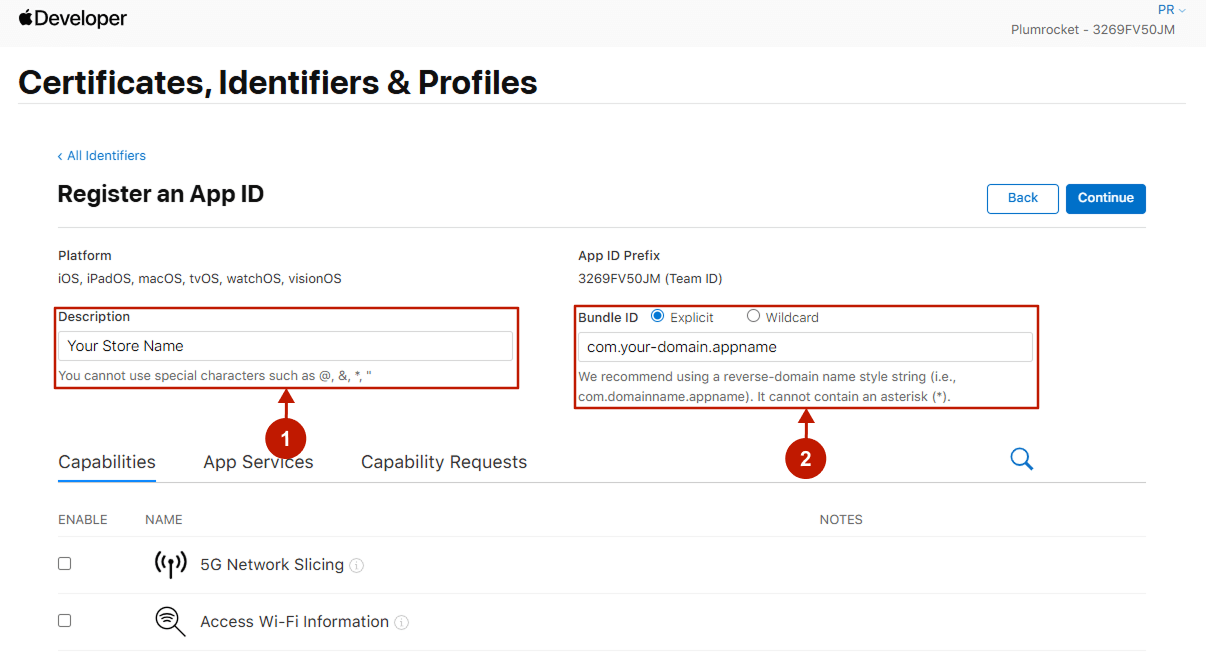Open the Capability Requests tab
1206x659 pixels.
pos(444,462)
